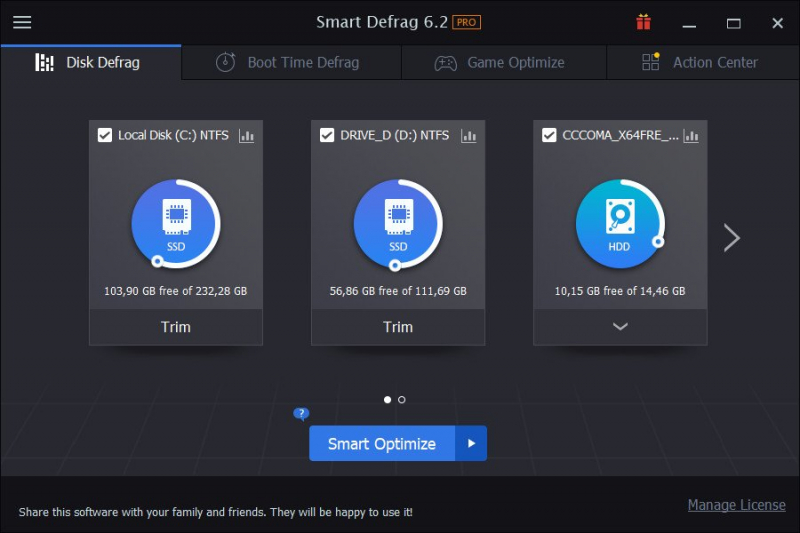
Task: Start Smart Optimize
Action: 382,443
